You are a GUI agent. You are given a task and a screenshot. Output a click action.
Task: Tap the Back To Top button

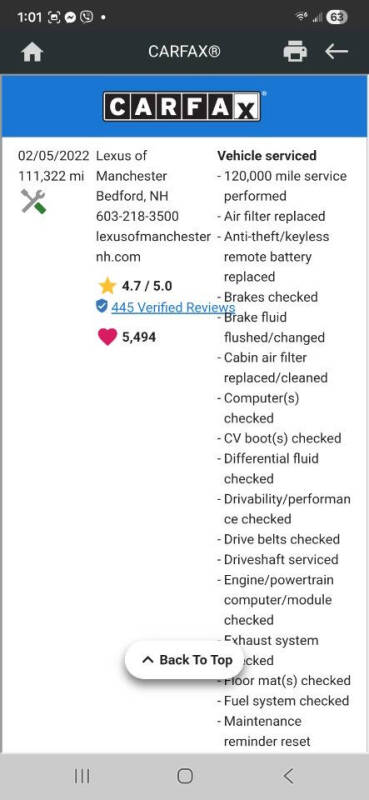(x=185, y=660)
